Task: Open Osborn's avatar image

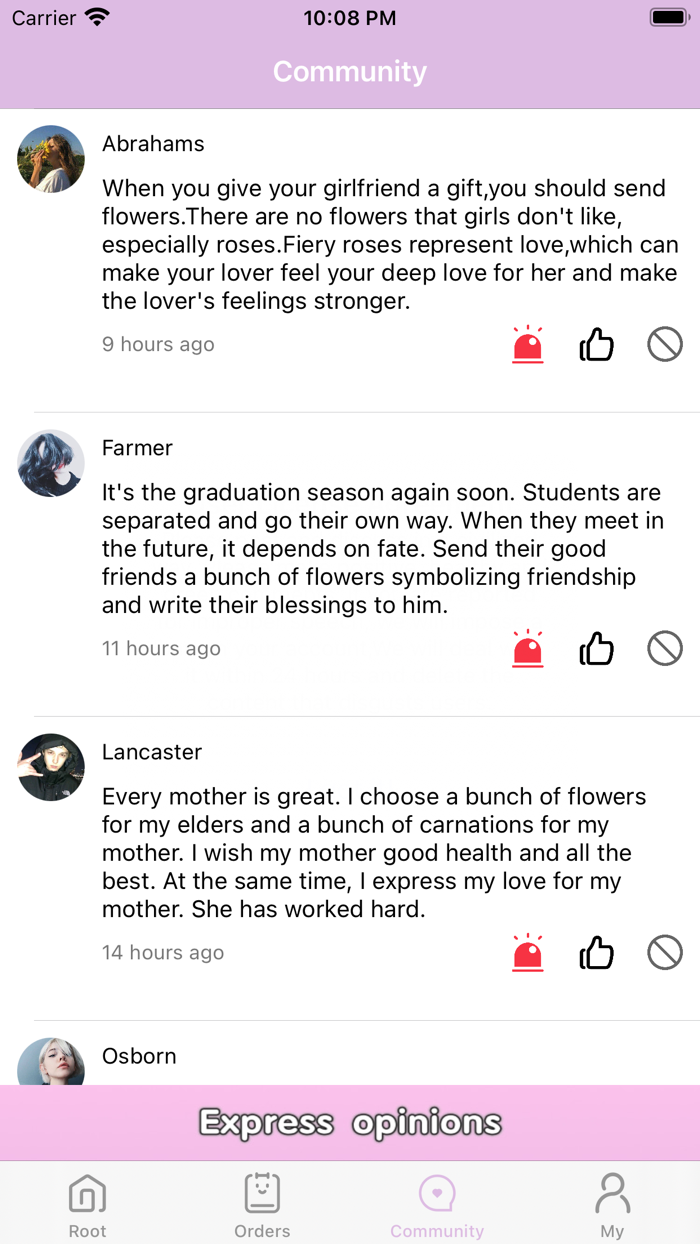Action: click(x=51, y=1063)
